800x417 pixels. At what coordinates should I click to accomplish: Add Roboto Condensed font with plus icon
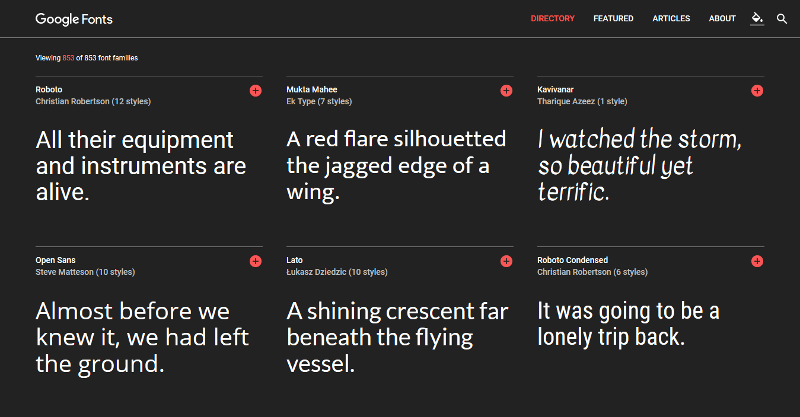click(757, 261)
